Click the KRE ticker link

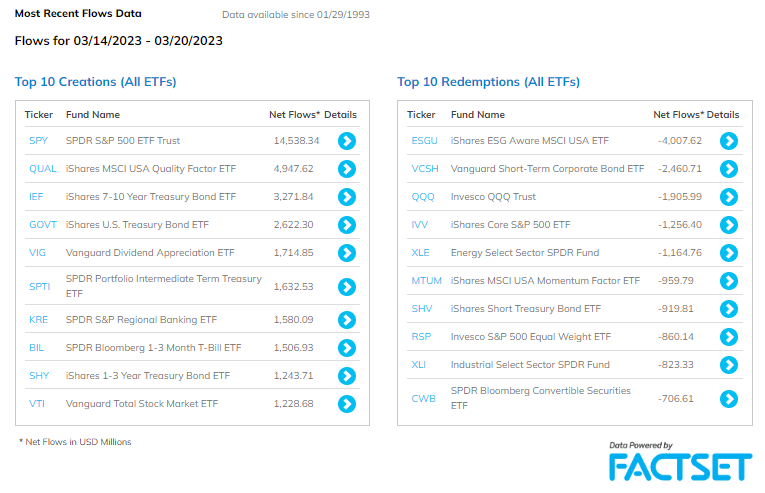pyautogui.click(x=38, y=320)
